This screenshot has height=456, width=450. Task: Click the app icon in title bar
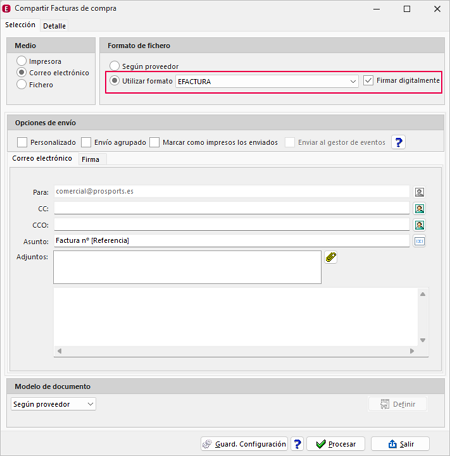coord(6,8)
